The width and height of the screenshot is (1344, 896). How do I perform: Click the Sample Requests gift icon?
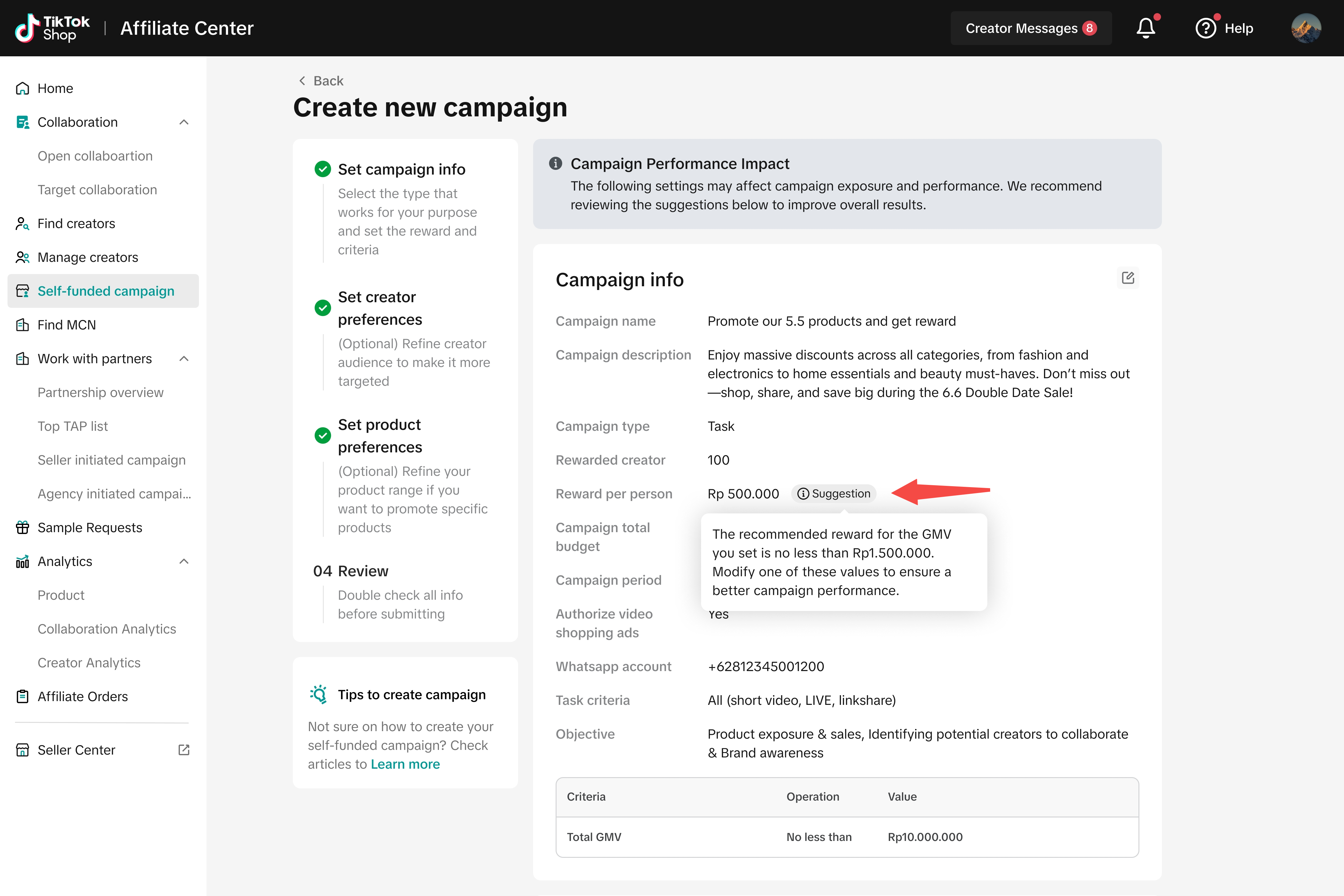[22, 527]
